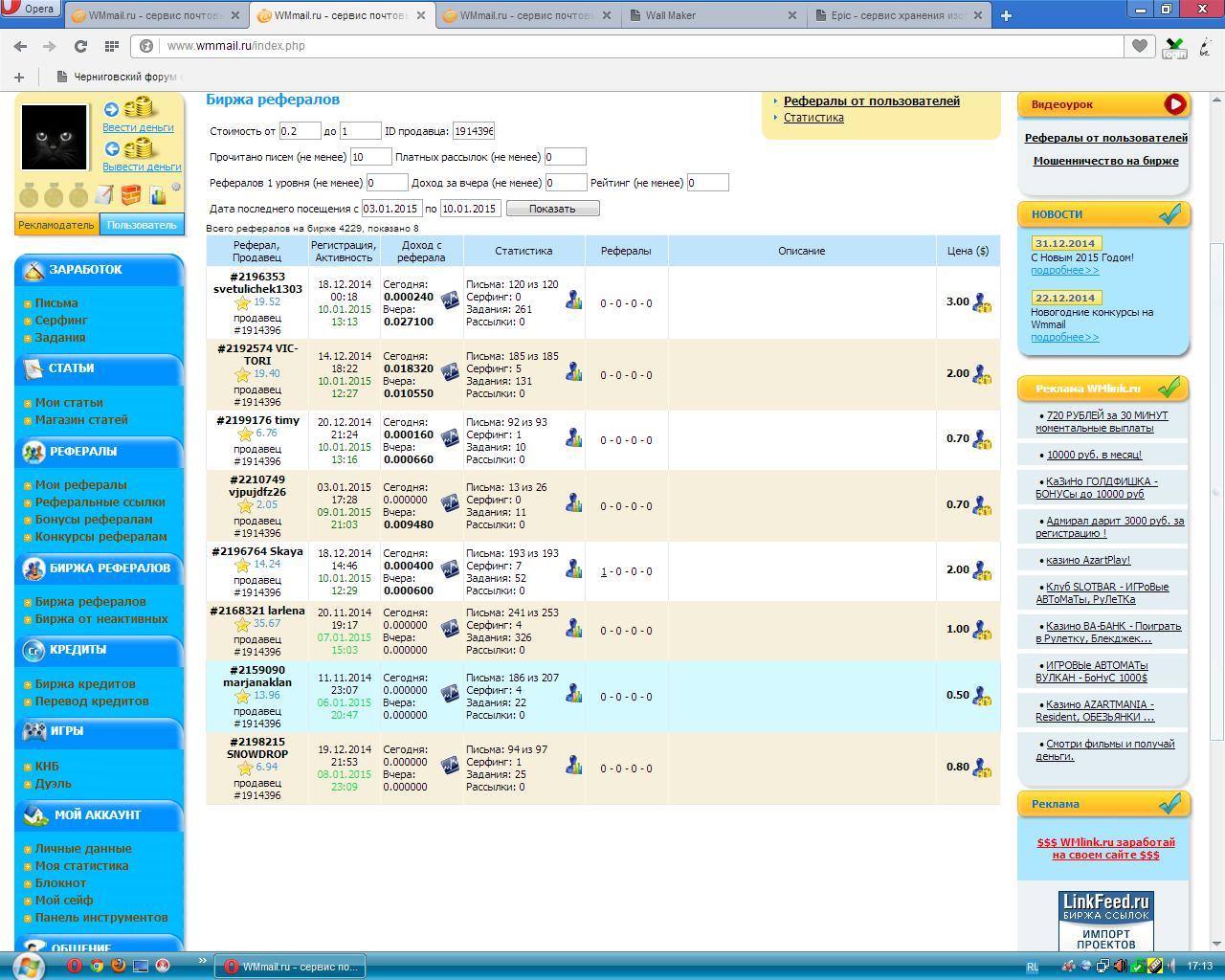Screen dimensions: 1225x980
Task: Click the notepad icon under the avatar
Action: 104,195
